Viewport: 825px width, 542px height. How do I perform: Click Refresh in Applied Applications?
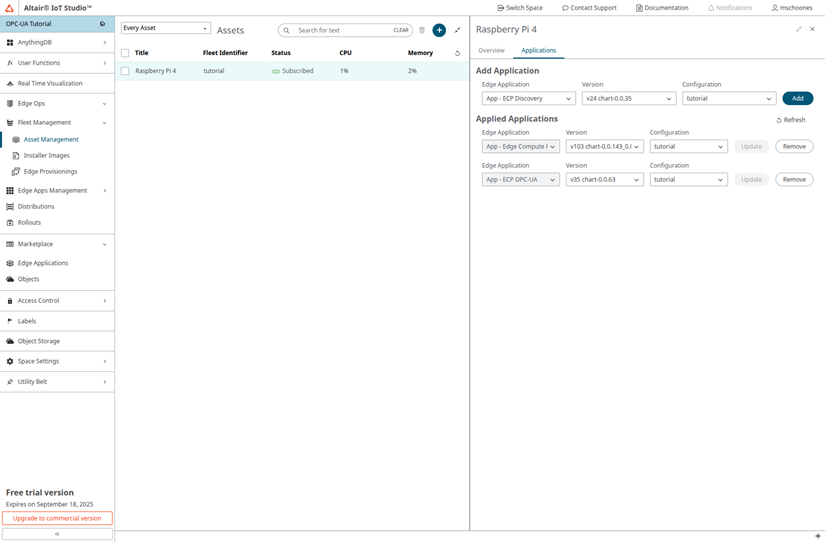coord(791,120)
